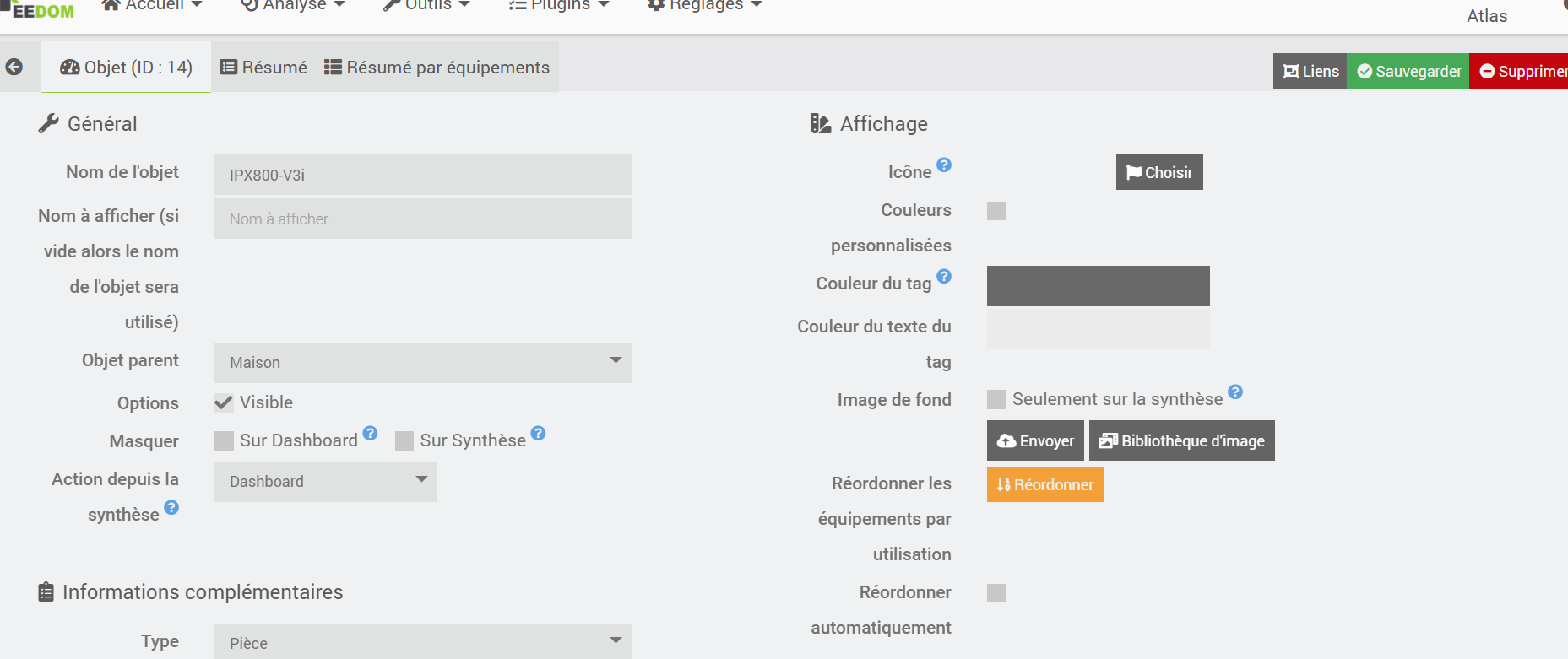Image resolution: width=1568 pixels, height=659 pixels.
Task: Open the Couleur du tag color swatch
Action: (1098, 286)
